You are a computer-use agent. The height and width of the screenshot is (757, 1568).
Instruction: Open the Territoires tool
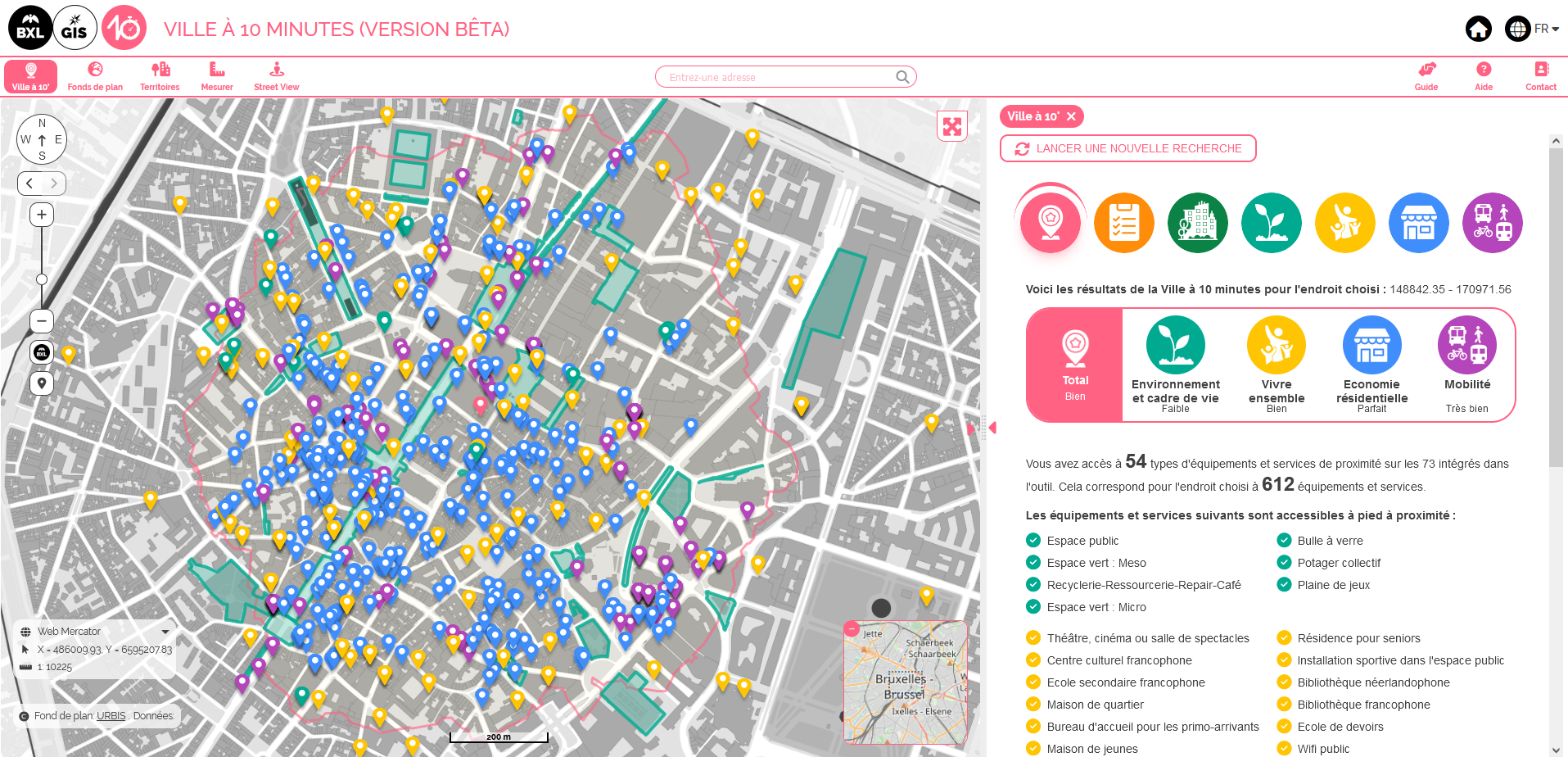click(x=160, y=76)
